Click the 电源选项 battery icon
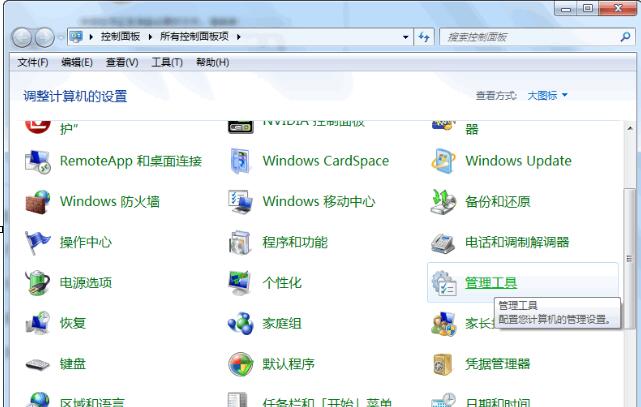 (x=38, y=283)
